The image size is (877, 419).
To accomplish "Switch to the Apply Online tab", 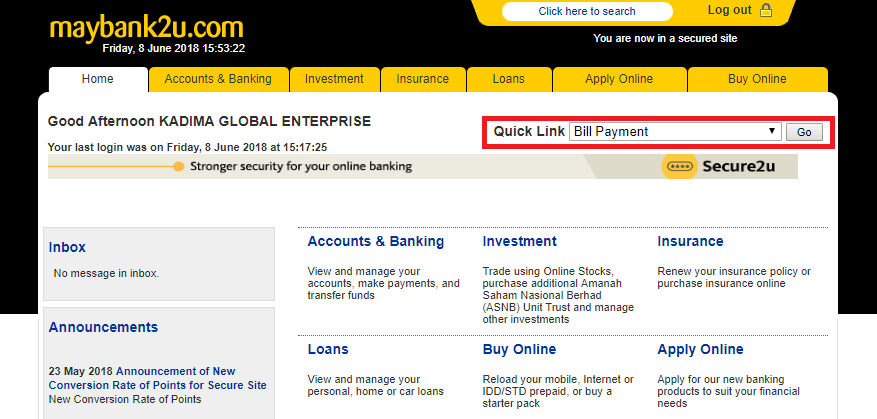I will coord(619,79).
